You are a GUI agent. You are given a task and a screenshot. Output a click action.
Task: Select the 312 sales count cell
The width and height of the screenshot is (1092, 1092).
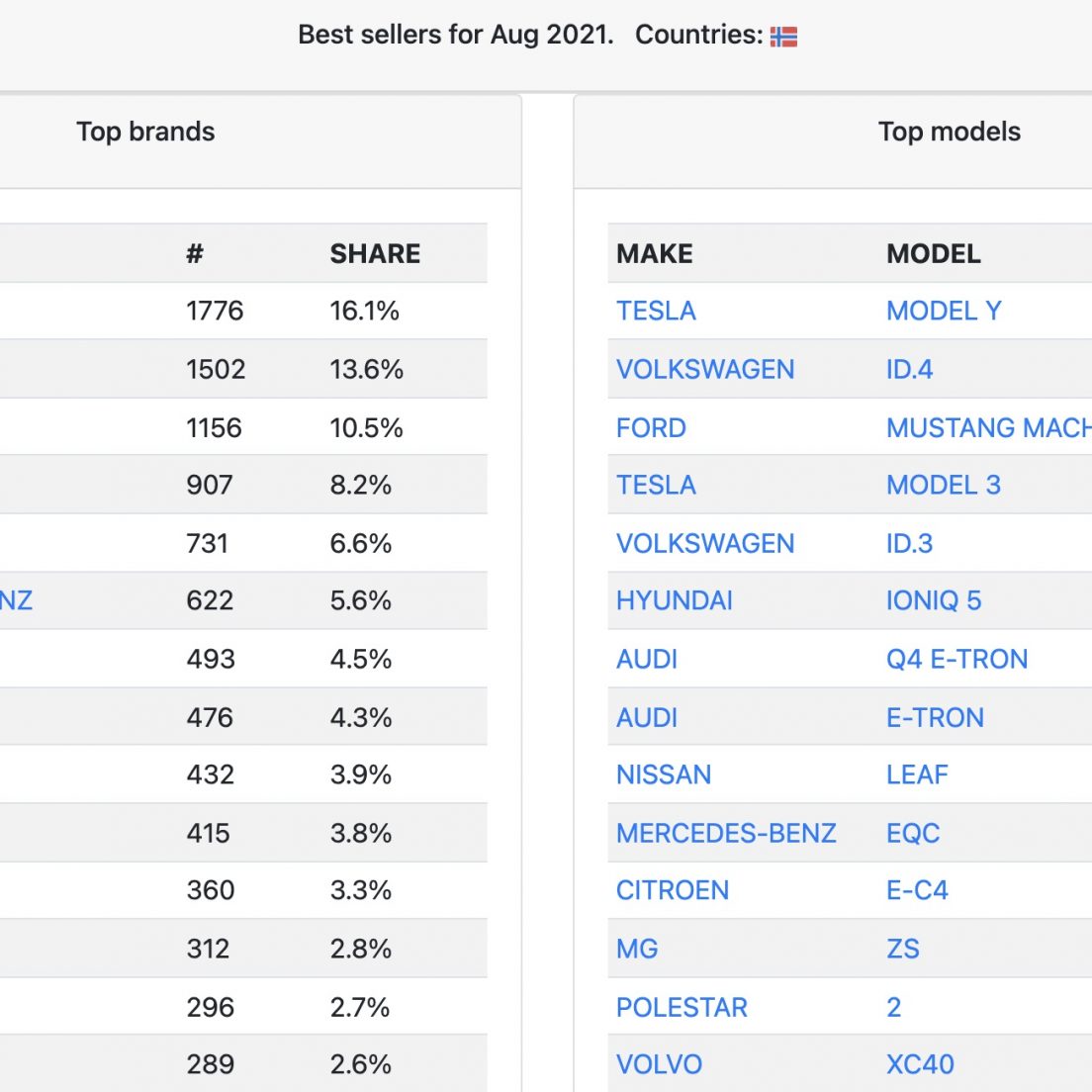click(x=208, y=949)
